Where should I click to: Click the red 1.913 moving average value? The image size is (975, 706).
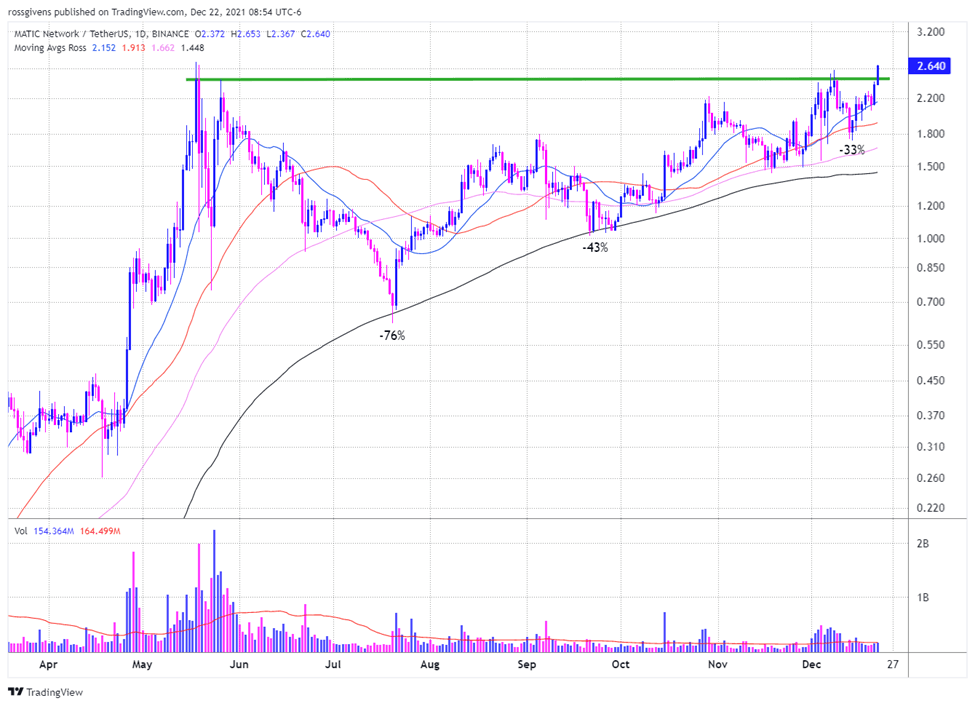(134, 48)
